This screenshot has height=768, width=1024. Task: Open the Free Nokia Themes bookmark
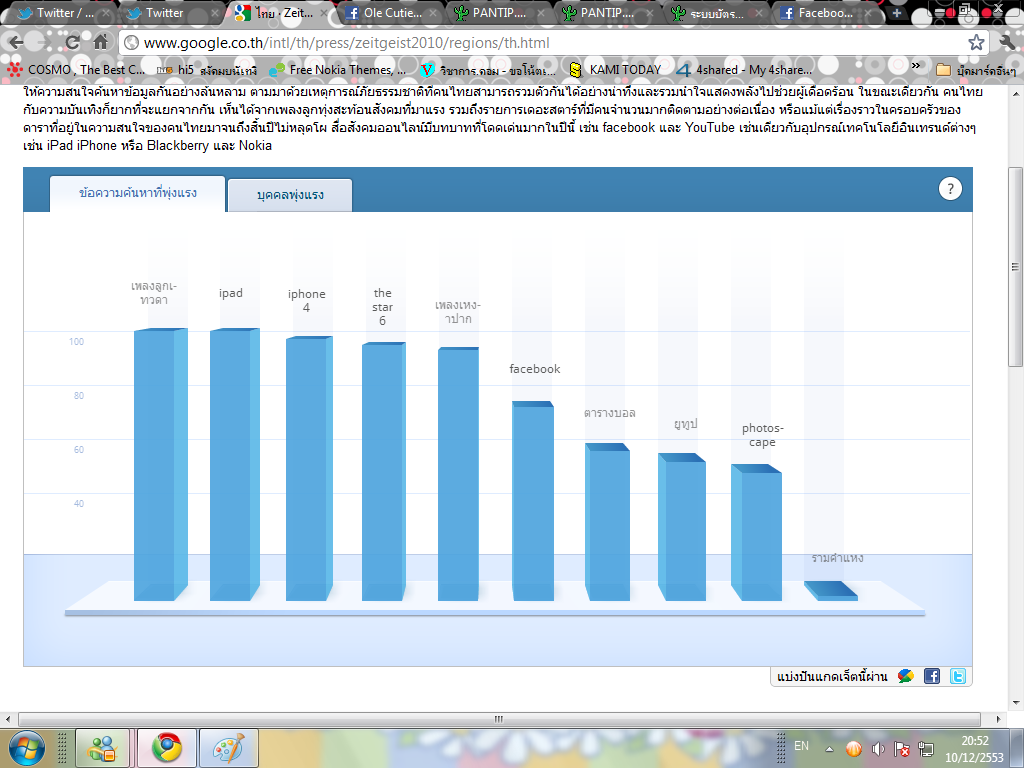pos(338,69)
